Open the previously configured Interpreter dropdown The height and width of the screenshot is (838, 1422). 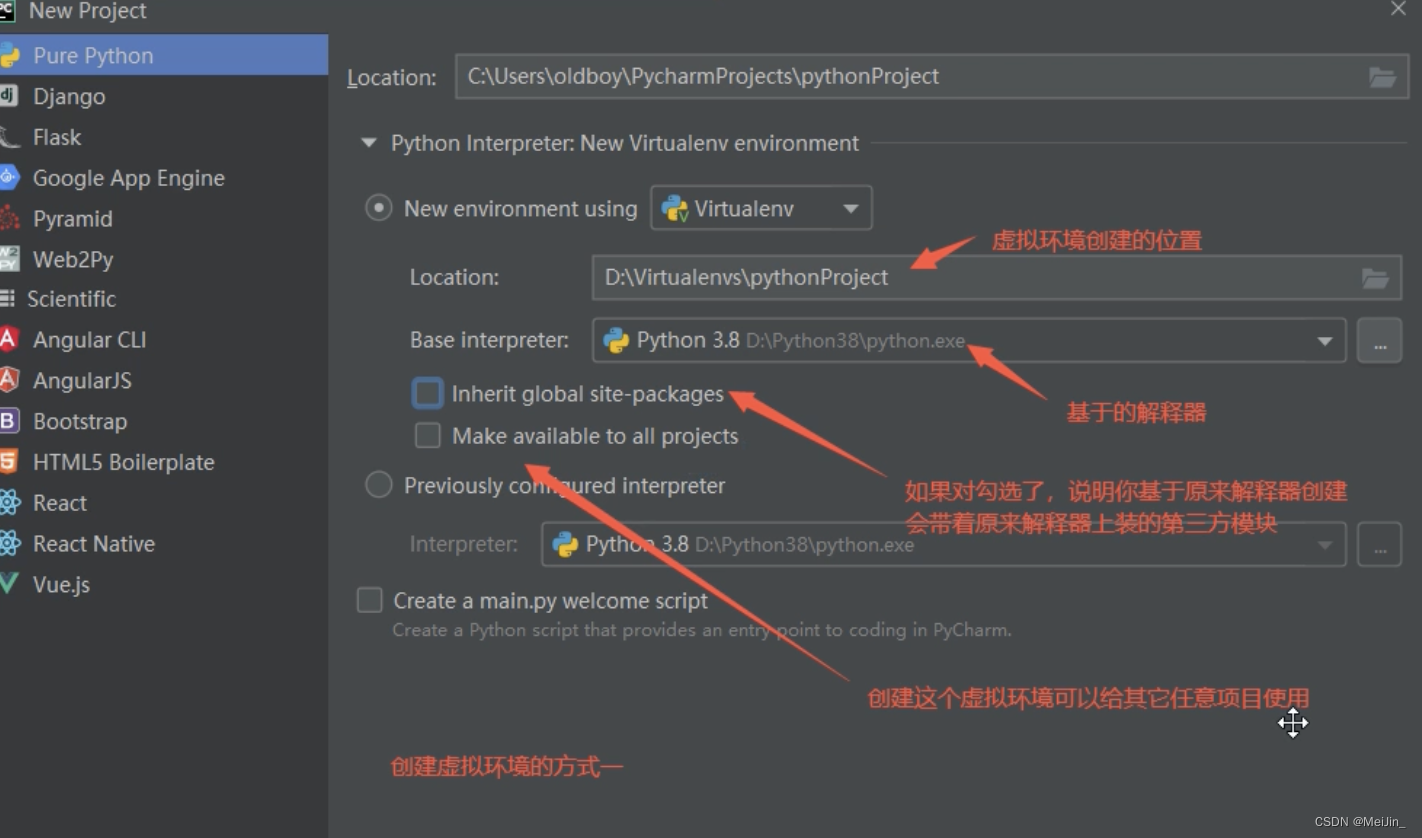[943, 545]
